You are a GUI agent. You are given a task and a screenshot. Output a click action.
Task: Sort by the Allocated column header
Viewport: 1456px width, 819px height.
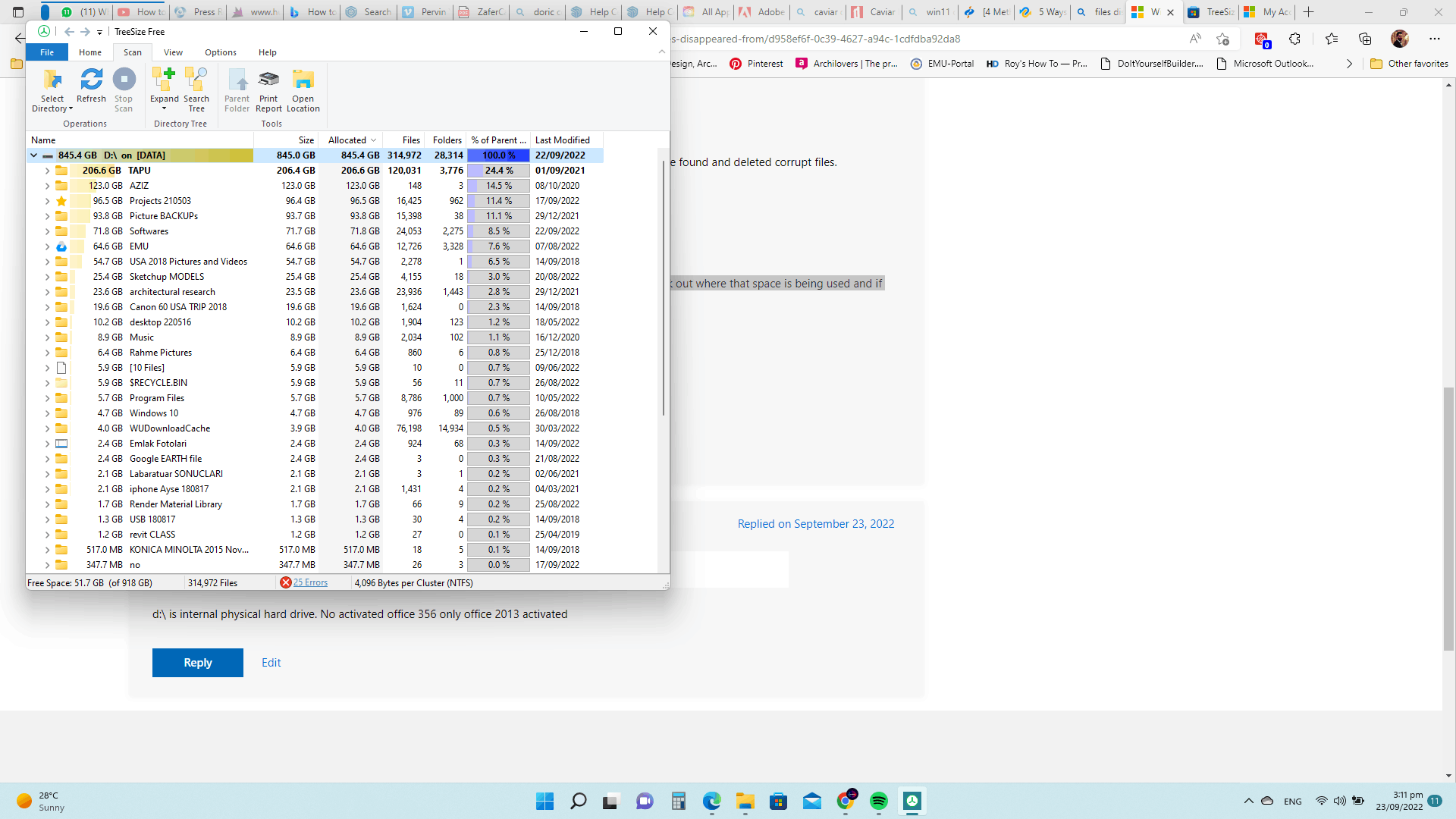[350, 140]
